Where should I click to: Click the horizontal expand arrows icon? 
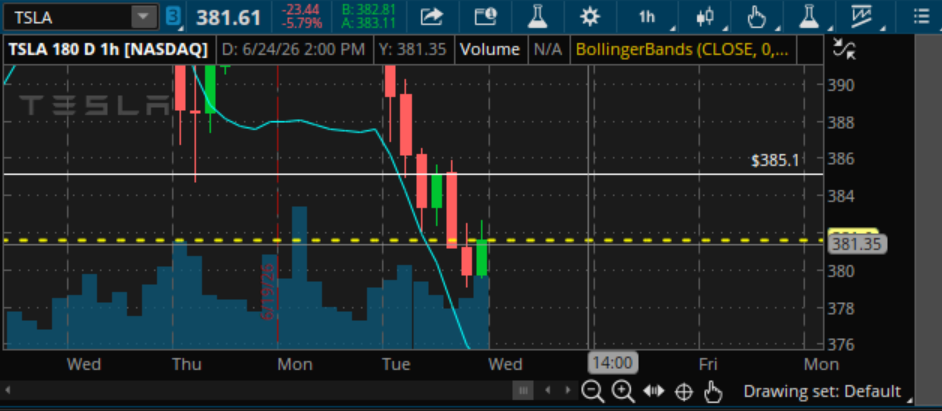[x=654, y=392]
